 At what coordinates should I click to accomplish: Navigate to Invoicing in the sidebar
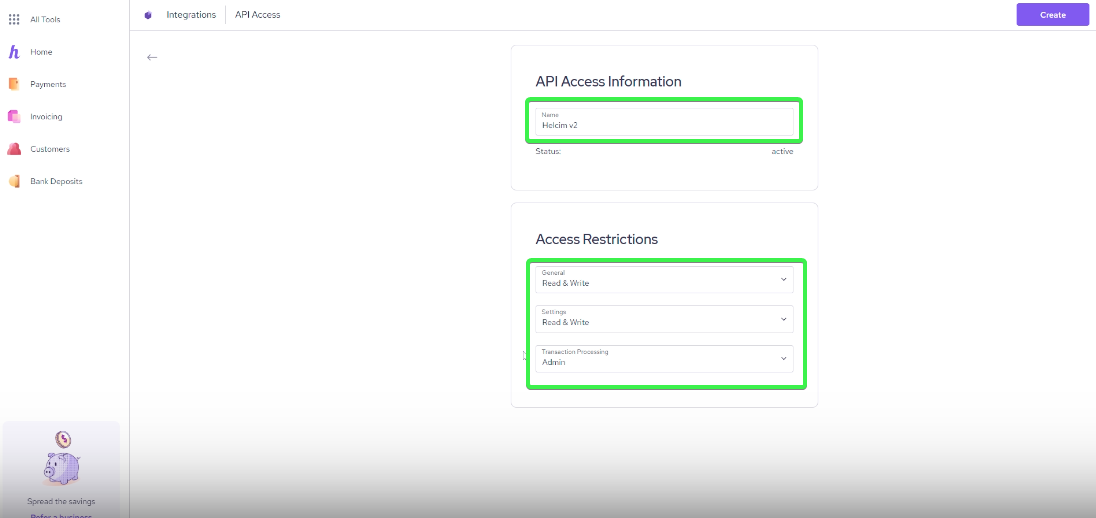tap(46, 117)
